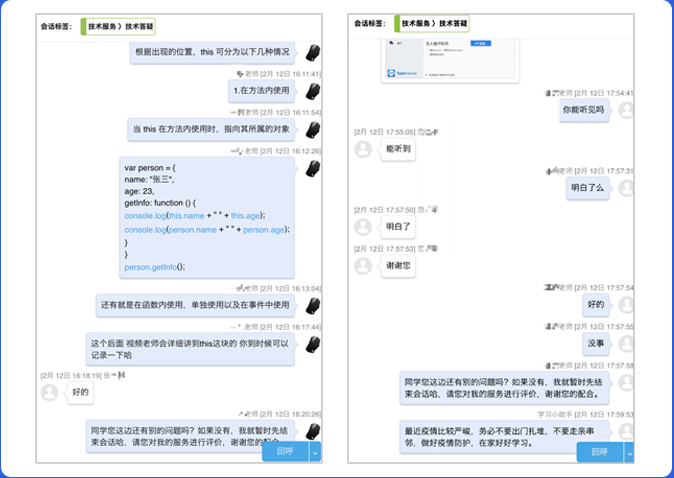Click teacher avatar beside "当 this 在方法内使用时" message
The height and width of the screenshot is (478, 674).
point(312,129)
